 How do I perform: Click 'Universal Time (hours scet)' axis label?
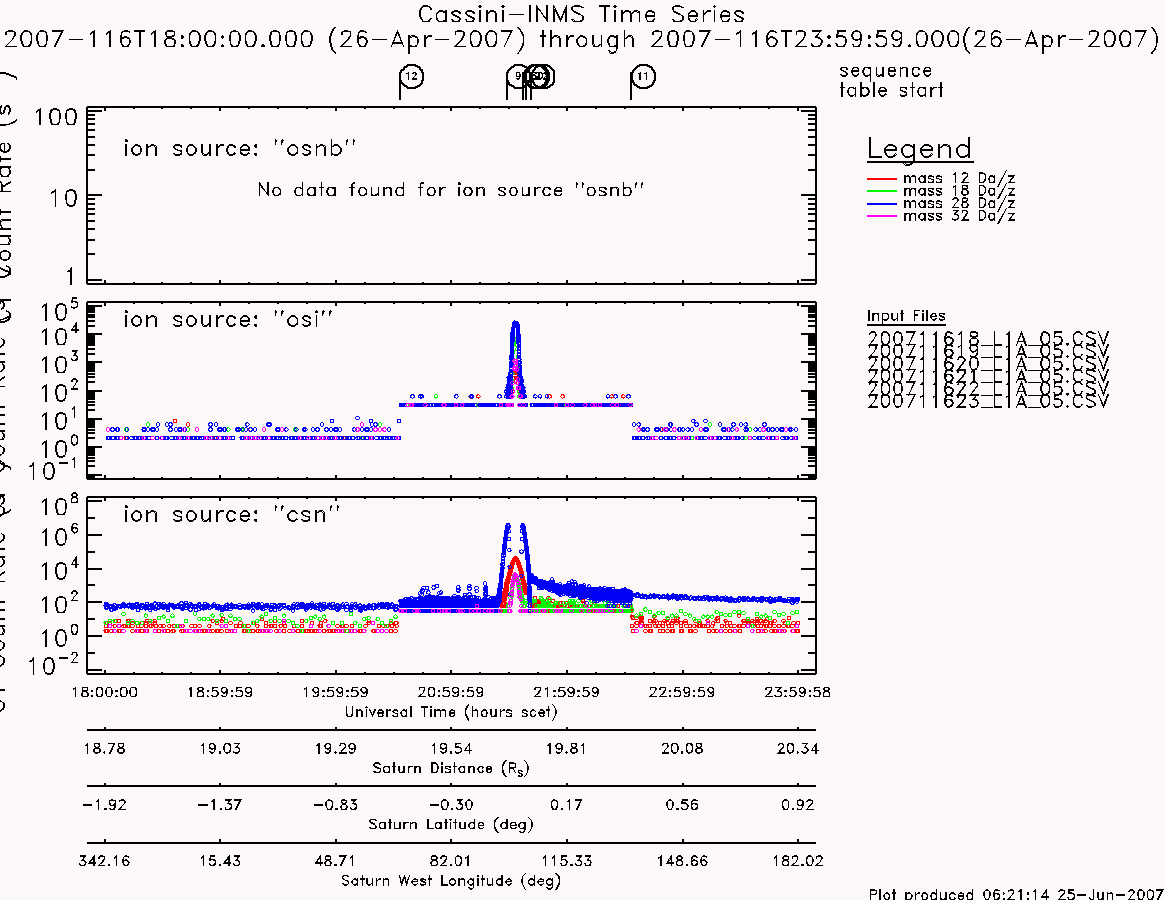click(451, 712)
